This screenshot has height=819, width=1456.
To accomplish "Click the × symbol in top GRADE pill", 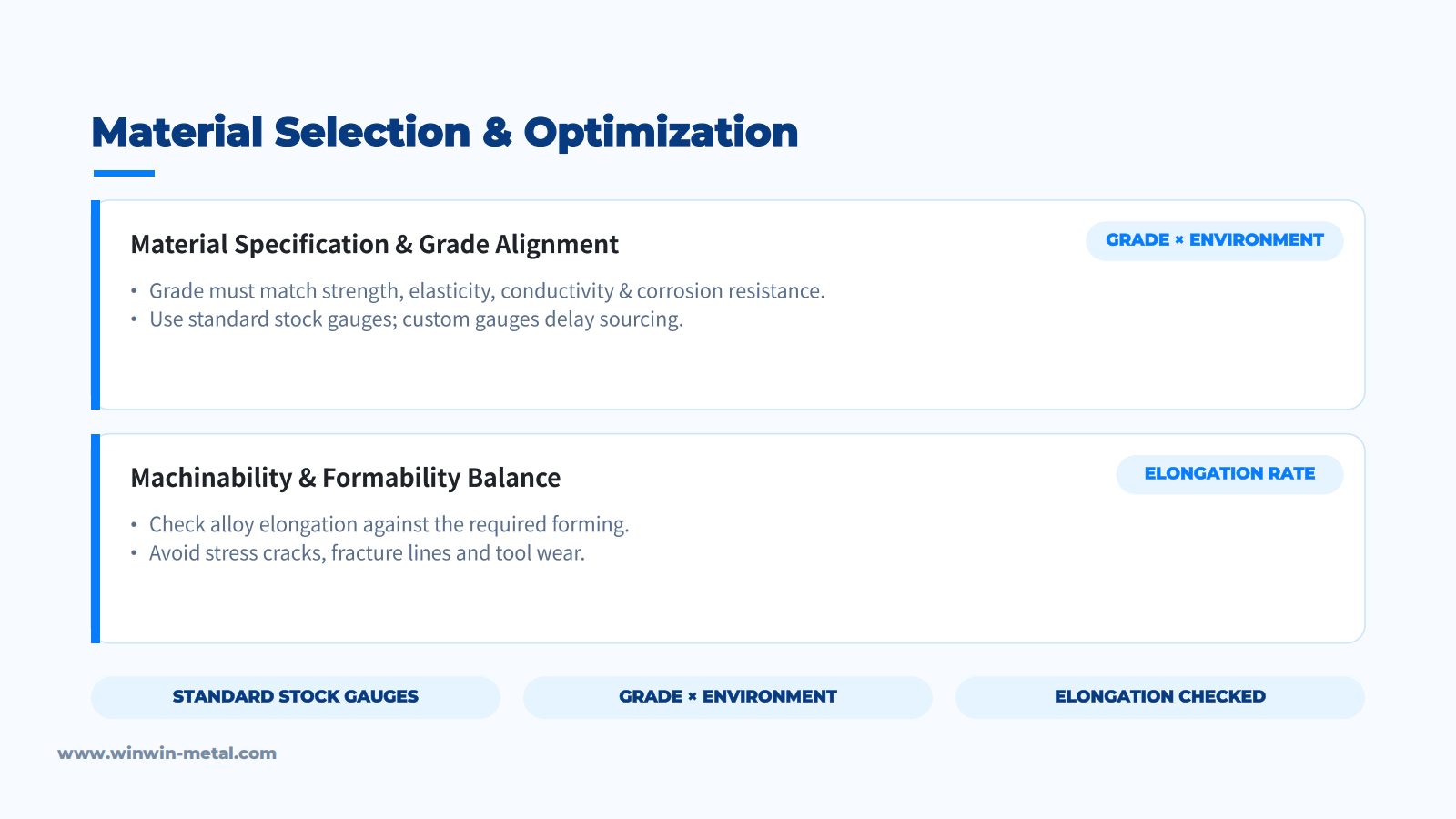I will [1179, 240].
